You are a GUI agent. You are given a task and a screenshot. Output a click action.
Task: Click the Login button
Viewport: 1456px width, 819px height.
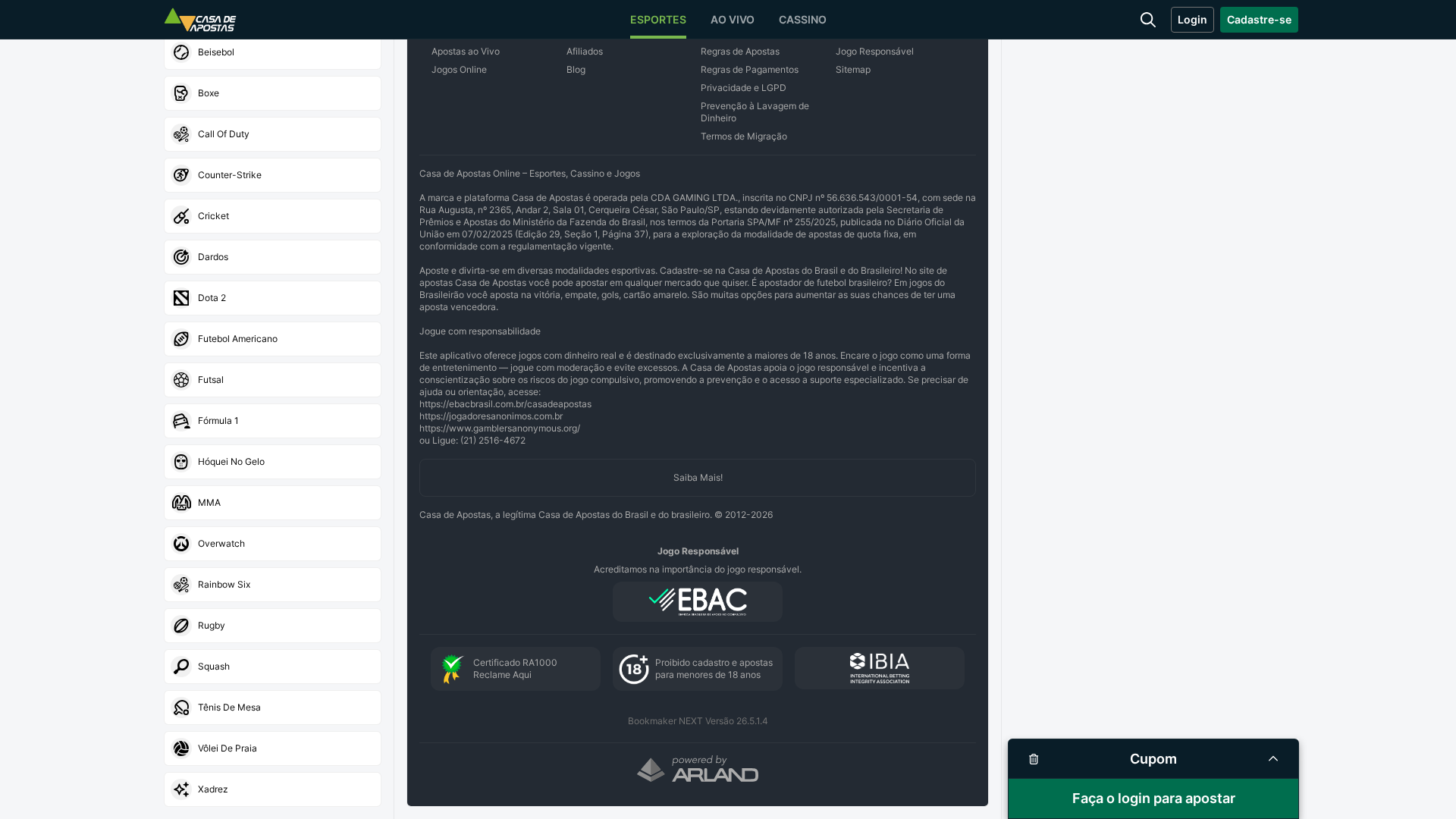(1192, 20)
